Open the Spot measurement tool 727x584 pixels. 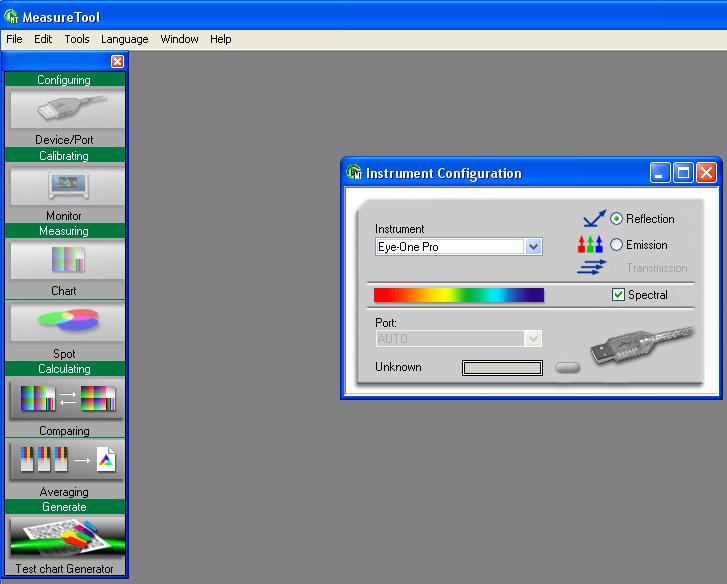point(67,321)
